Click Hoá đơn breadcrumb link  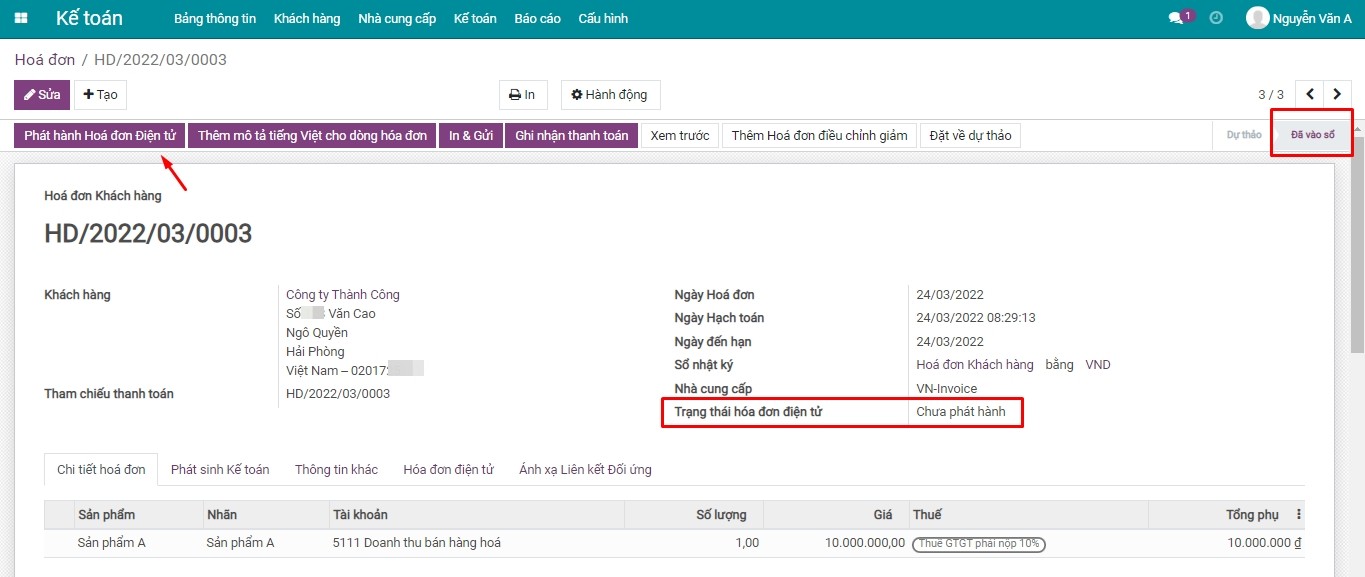[45, 60]
